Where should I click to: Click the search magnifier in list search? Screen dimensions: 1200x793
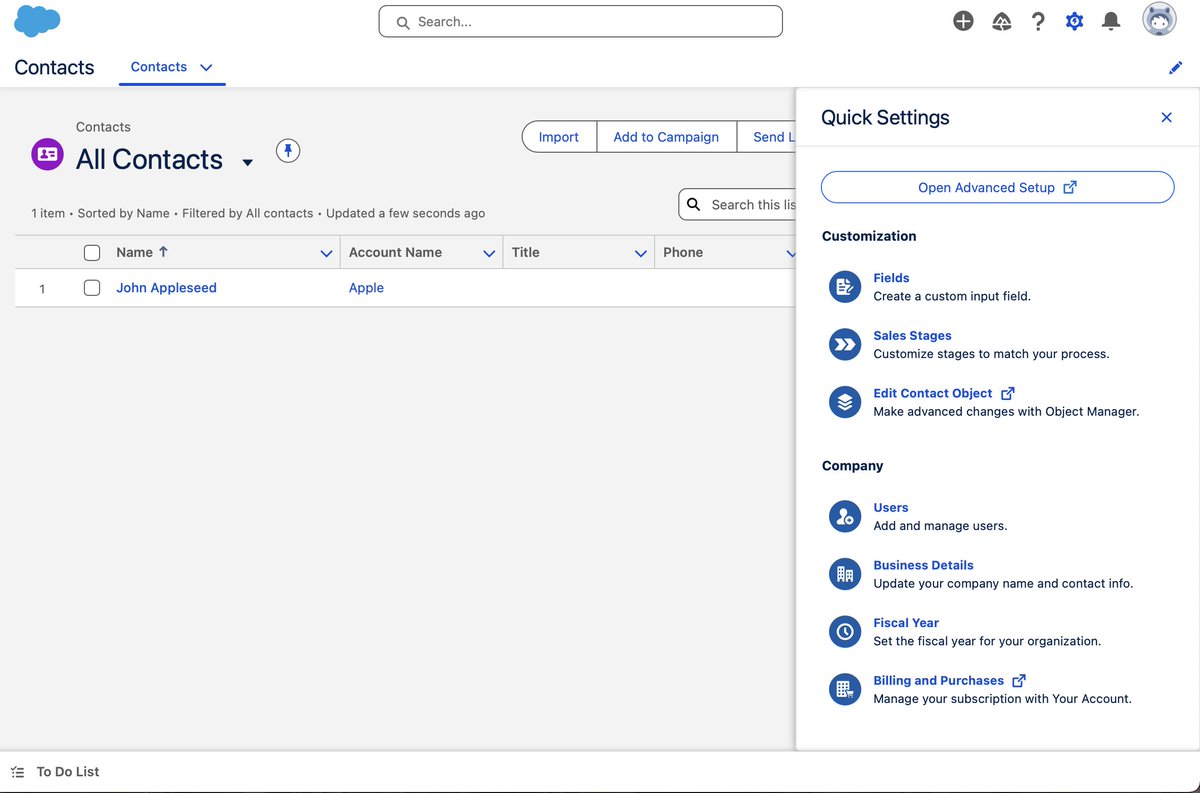pyautogui.click(x=694, y=205)
